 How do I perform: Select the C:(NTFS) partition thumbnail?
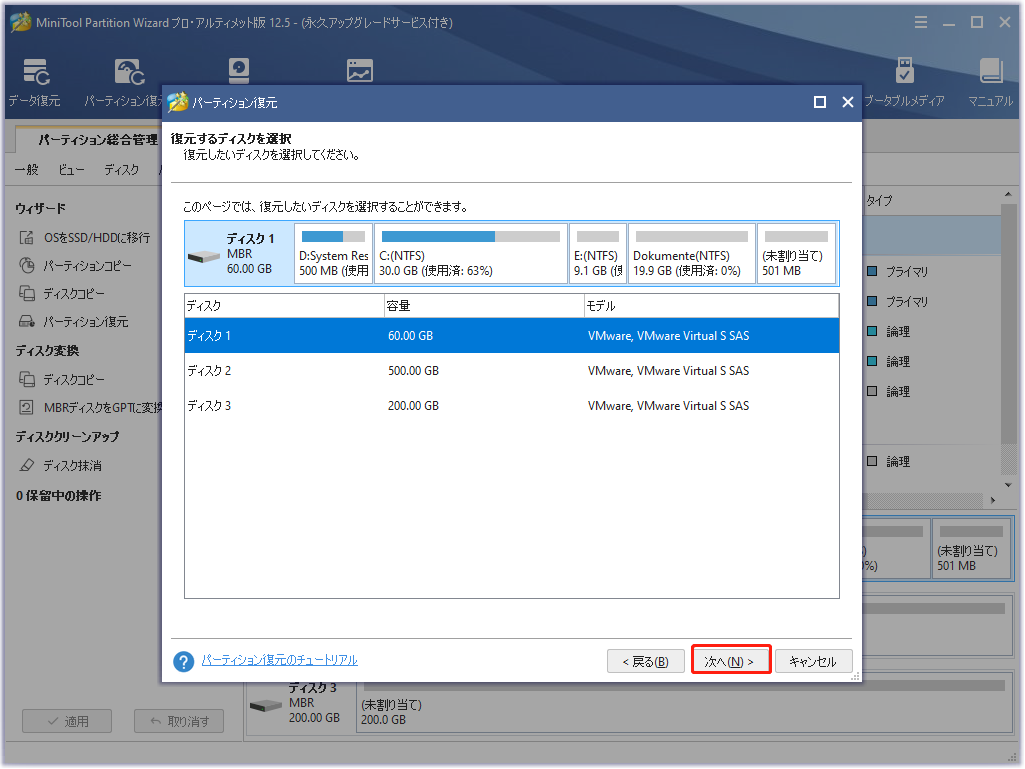pyautogui.click(x=471, y=253)
